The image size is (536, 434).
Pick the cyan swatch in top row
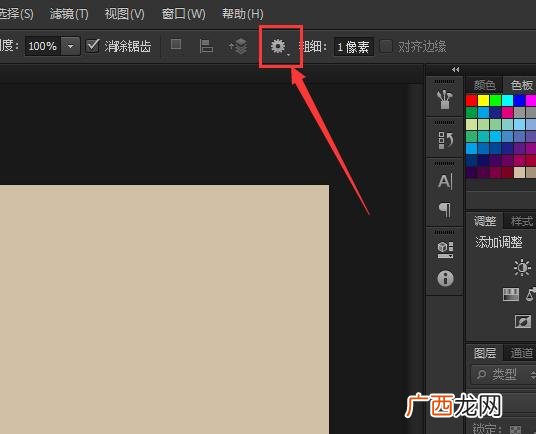pyautogui.click(x=507, y=100)
